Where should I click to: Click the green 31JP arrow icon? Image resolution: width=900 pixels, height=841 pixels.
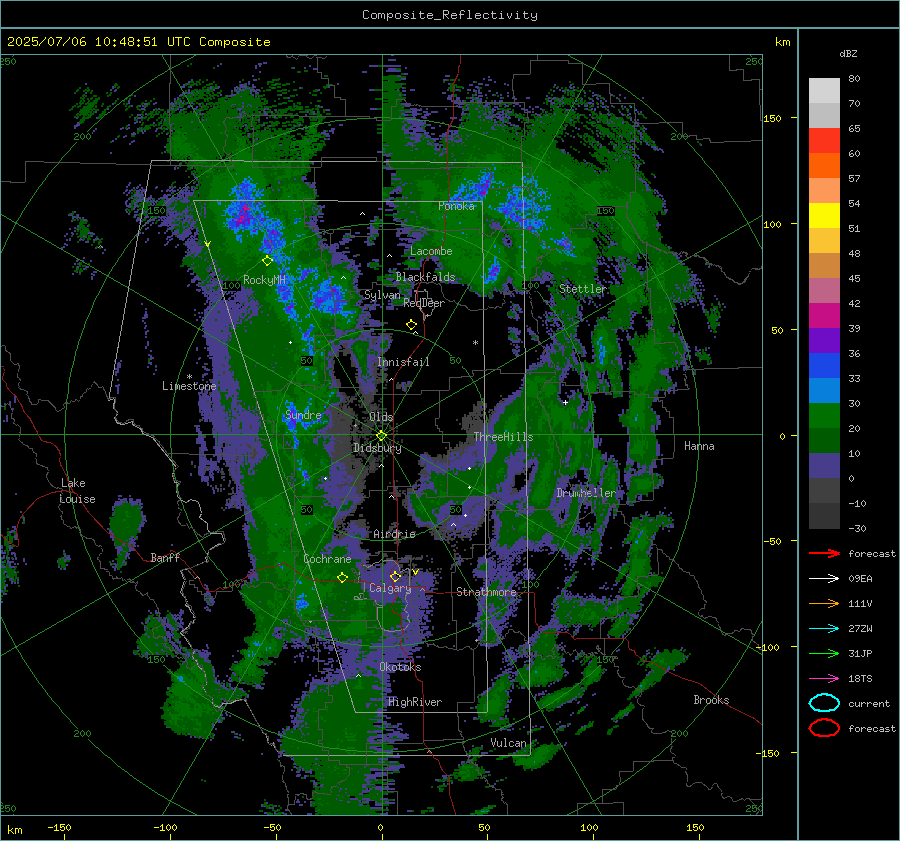[x=824, y=653]
